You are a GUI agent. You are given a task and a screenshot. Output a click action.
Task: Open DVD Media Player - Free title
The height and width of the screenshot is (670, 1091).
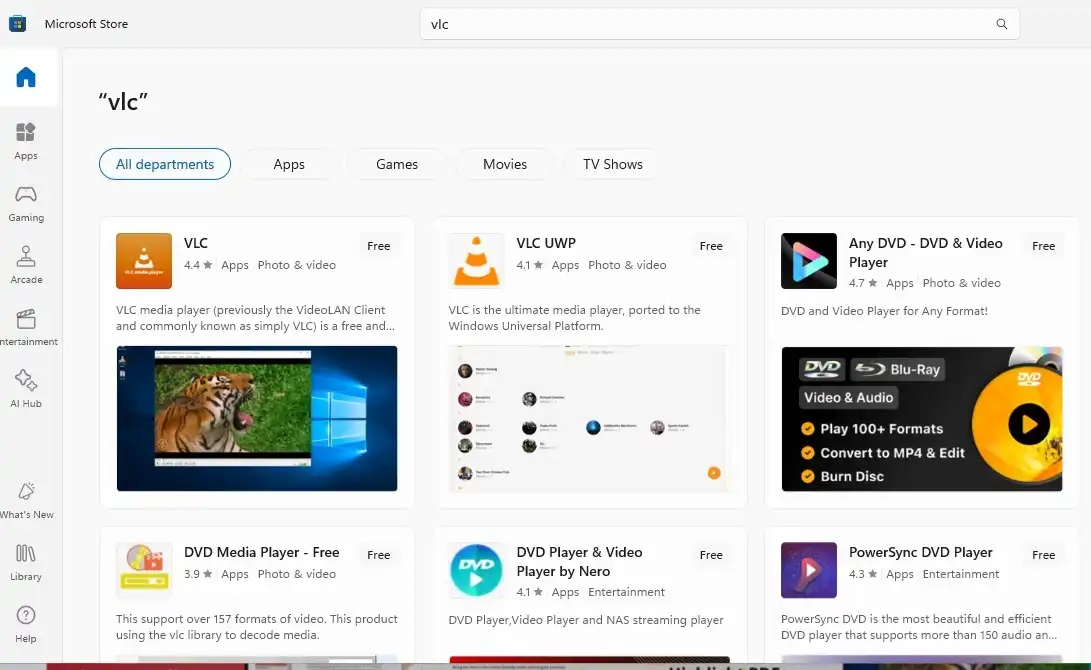tap(262, 552)
